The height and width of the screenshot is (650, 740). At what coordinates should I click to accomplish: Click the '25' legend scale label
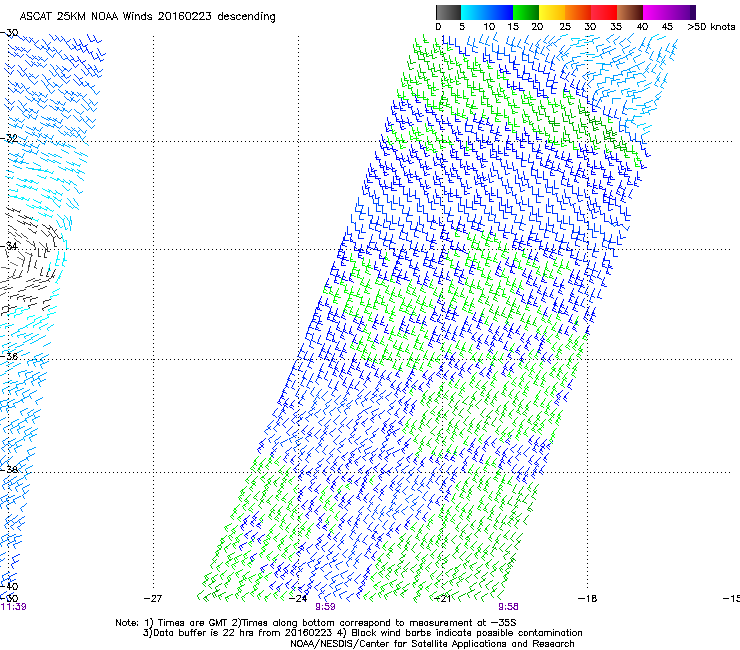click(565, 27)
